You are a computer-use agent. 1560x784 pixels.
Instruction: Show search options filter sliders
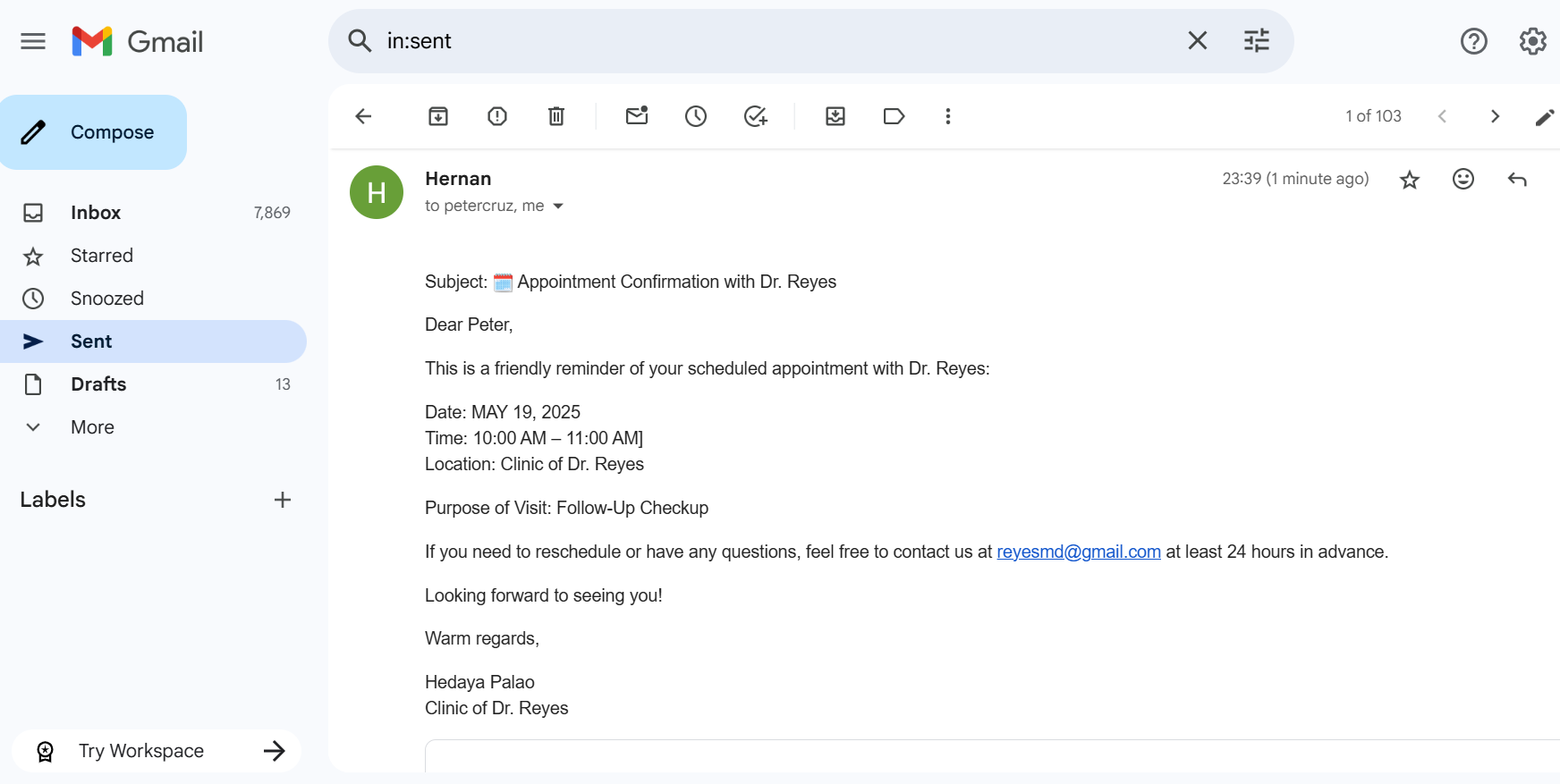click(1257, 41)
